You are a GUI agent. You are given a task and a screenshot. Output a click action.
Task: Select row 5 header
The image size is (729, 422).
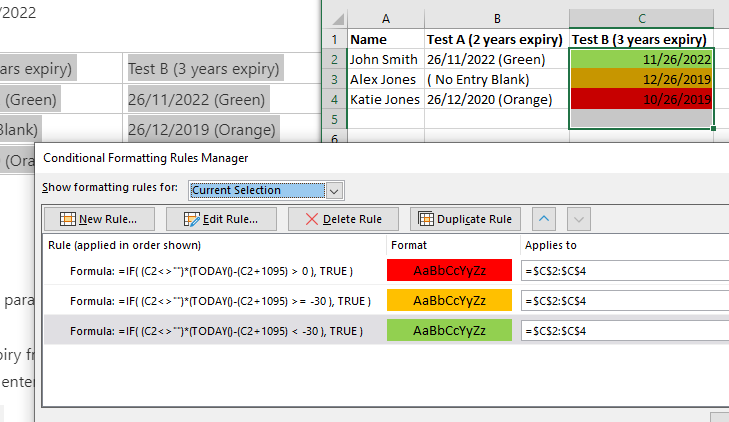334,119
